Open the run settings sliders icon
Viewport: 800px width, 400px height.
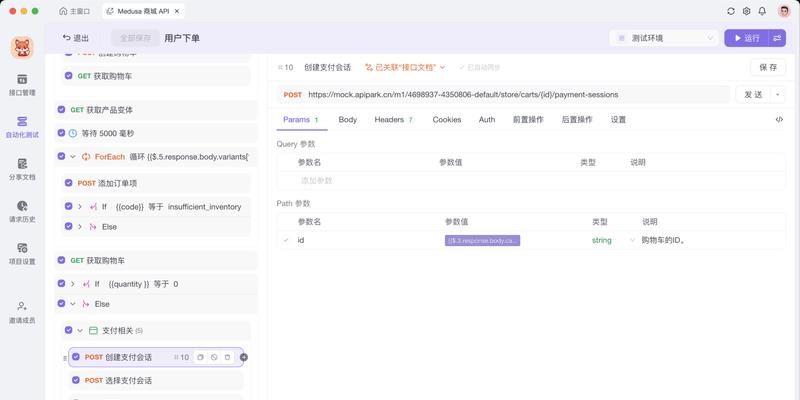(777, 38)
